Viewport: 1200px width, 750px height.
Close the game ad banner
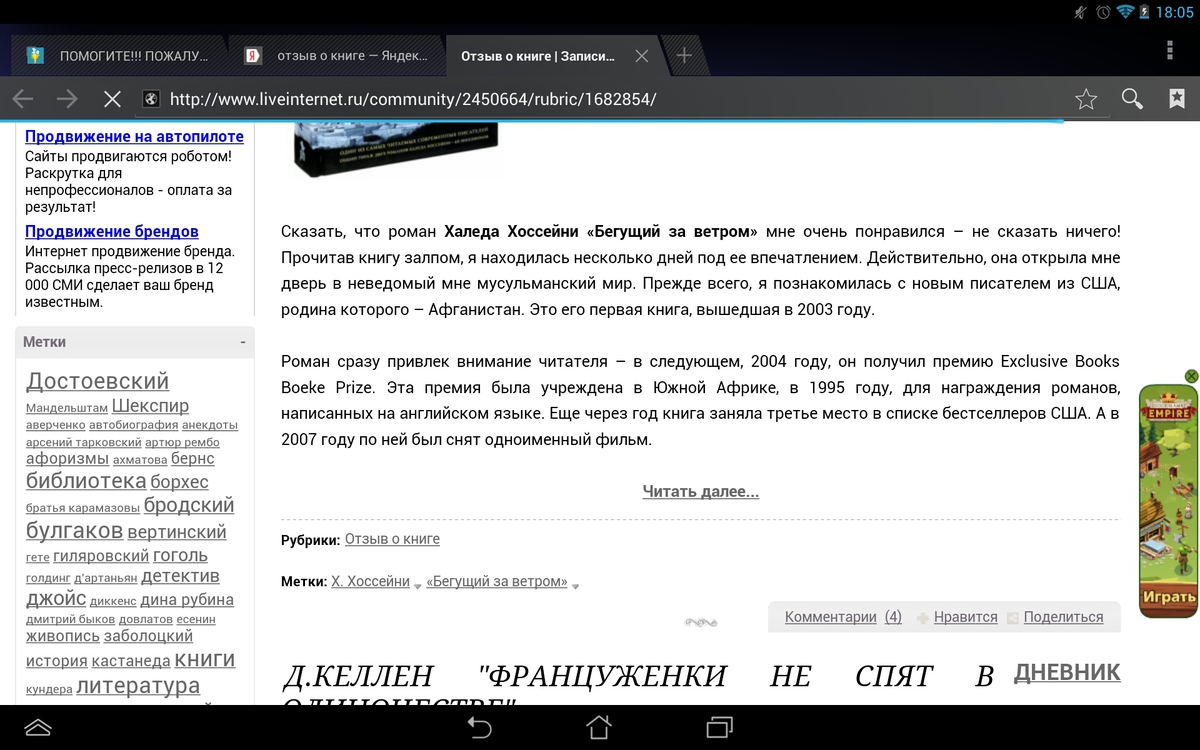point(1190,376)
